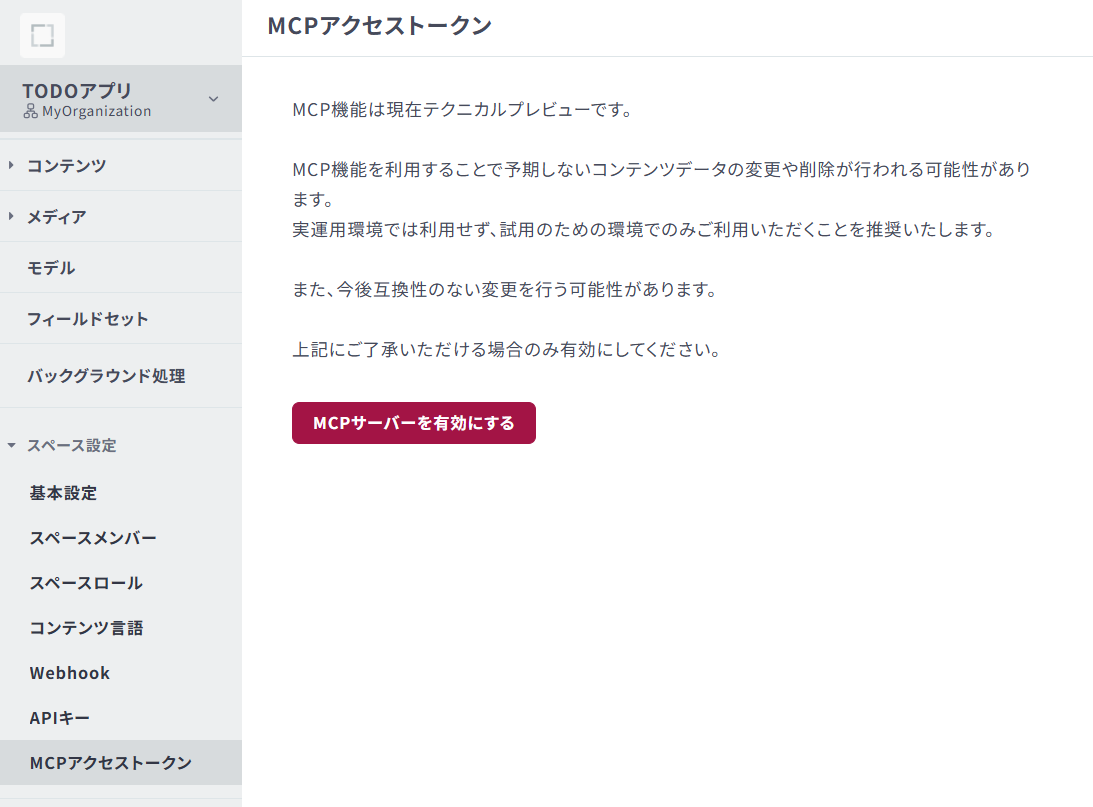This screenshot has height=807, width=1093.
Task: Select コンテンツ言語 in the sidebar
Action: [87, 628]
